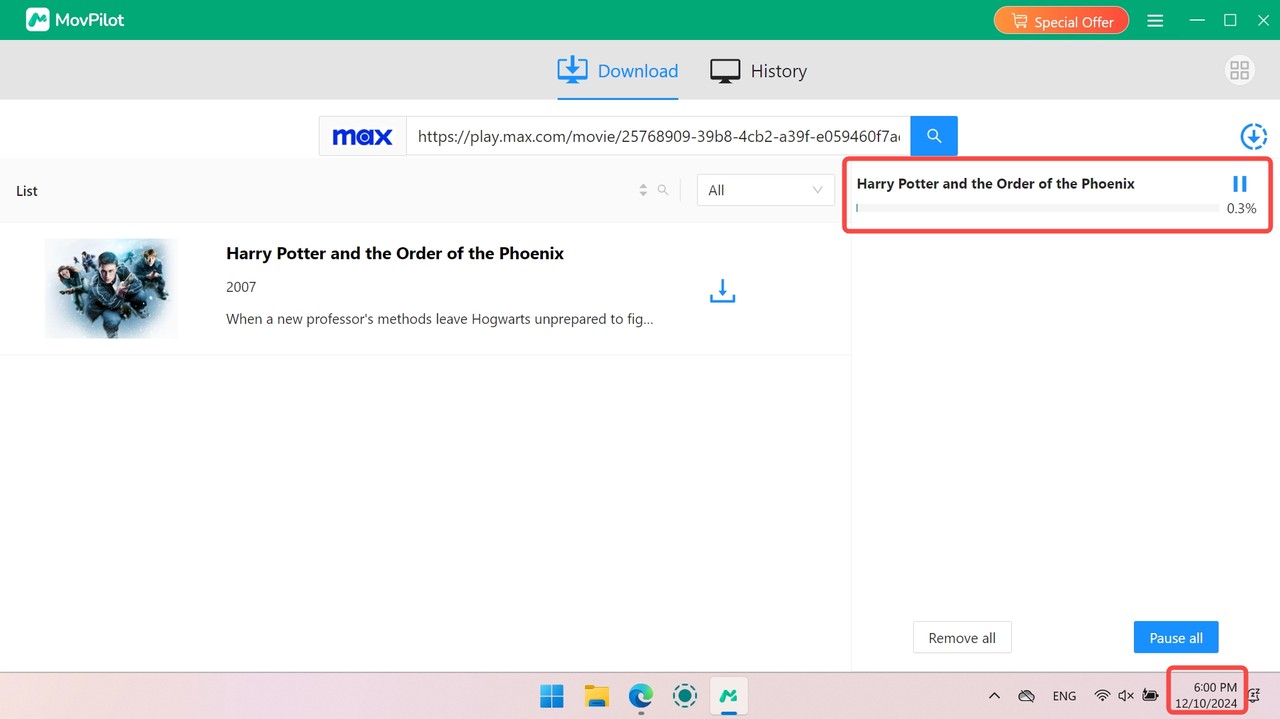
Task: Click the List column header
Action: 27,191
